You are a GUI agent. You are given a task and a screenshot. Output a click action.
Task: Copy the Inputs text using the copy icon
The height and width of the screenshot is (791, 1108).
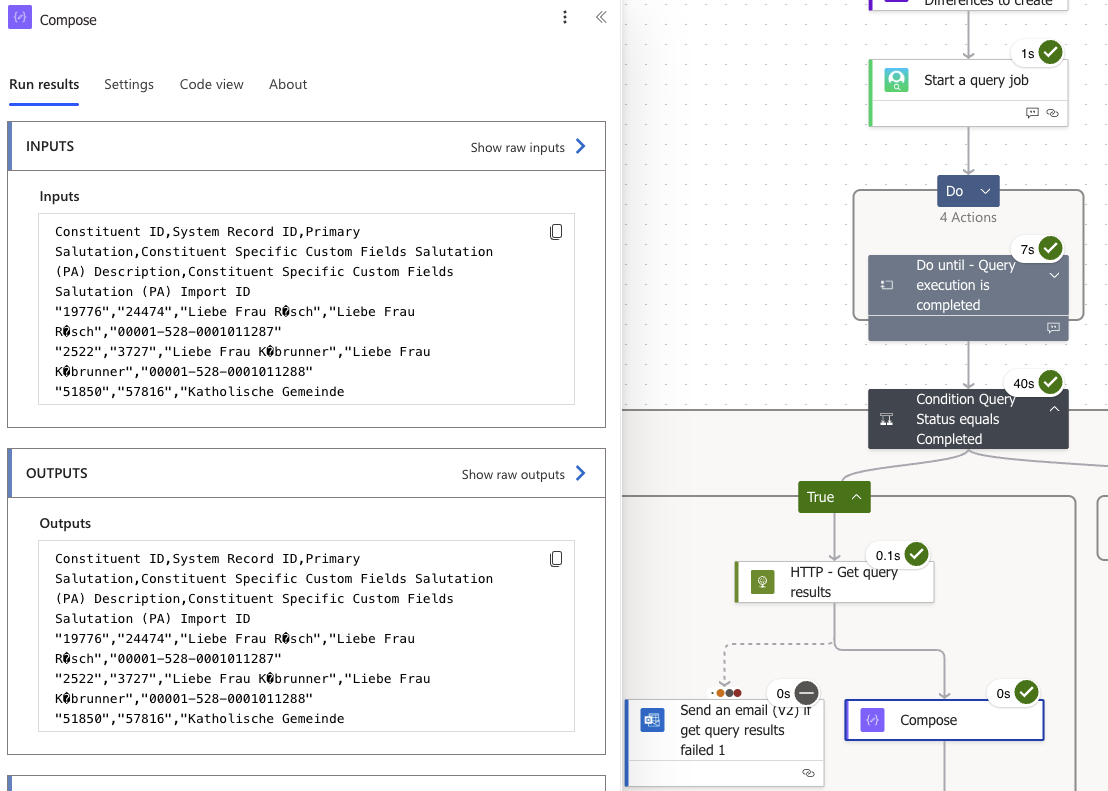click(556, 231)
